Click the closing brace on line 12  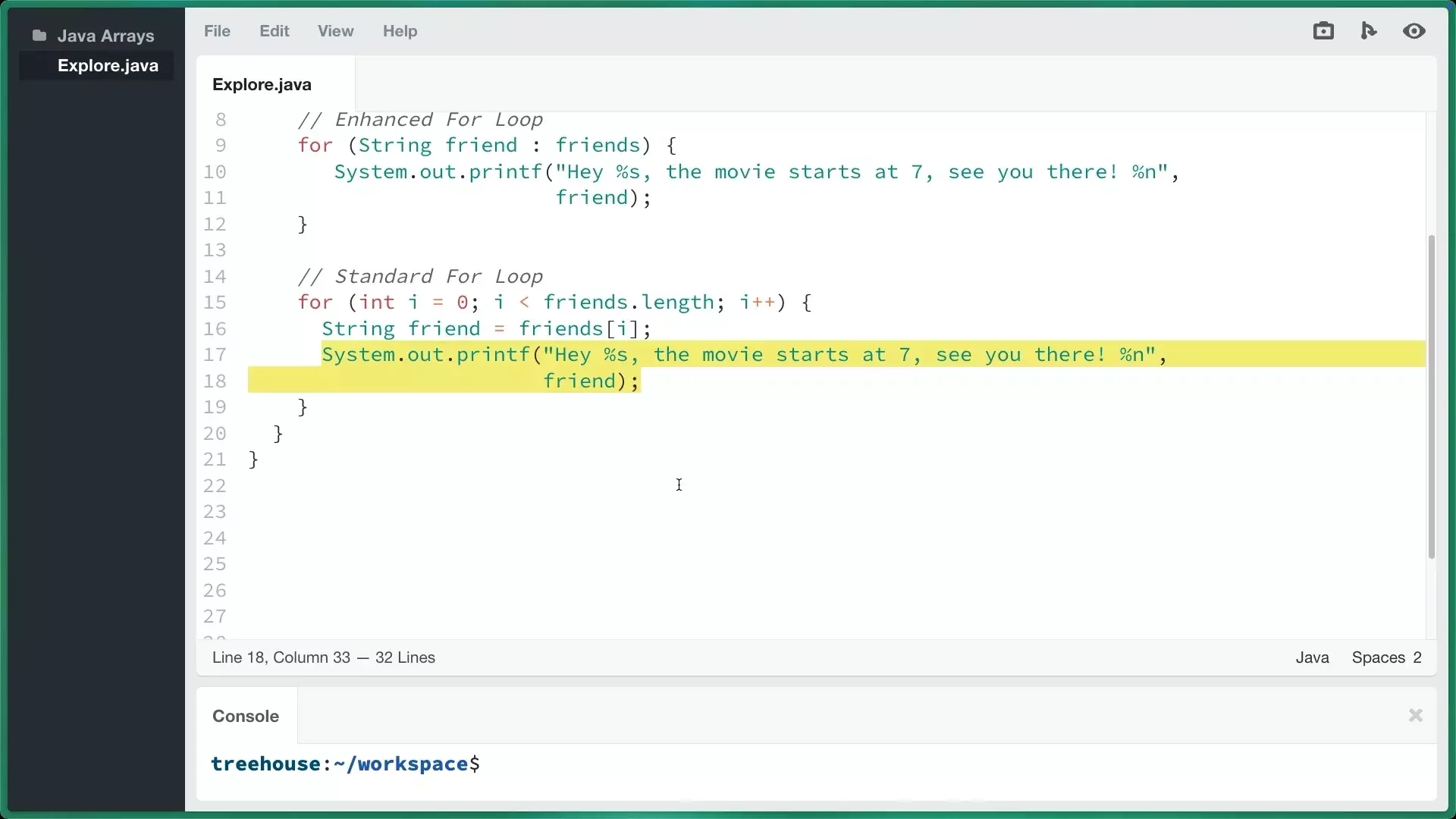(x=303, y=224)
